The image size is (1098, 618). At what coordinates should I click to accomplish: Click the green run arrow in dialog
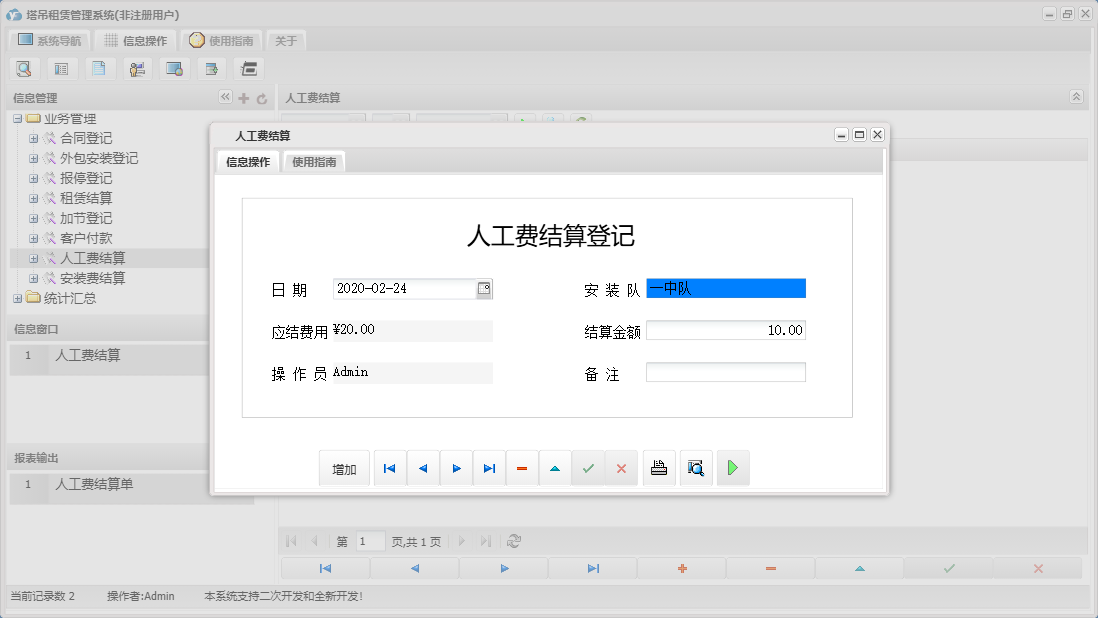coord(732,467)
